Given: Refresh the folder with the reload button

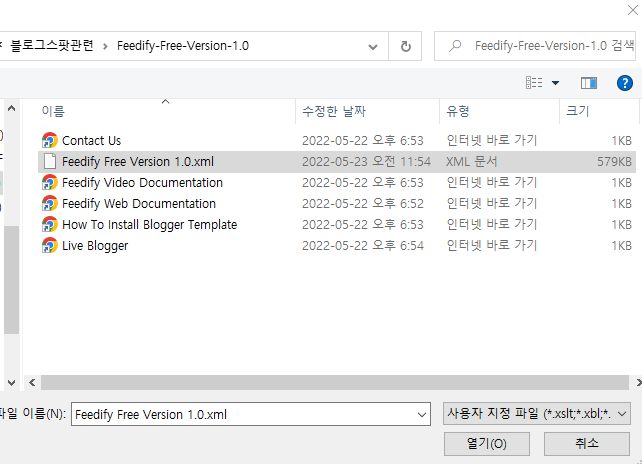Looking at the screenshot, I should click(x=405, y=46).
